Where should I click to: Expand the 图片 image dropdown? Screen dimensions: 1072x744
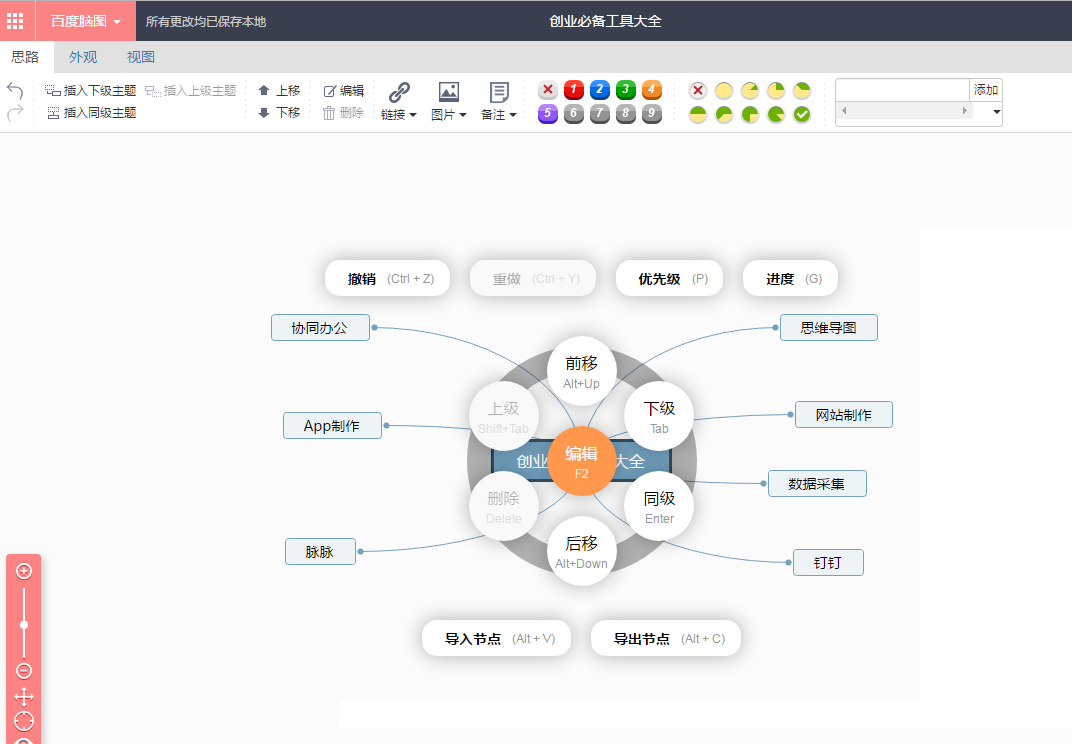449,102
